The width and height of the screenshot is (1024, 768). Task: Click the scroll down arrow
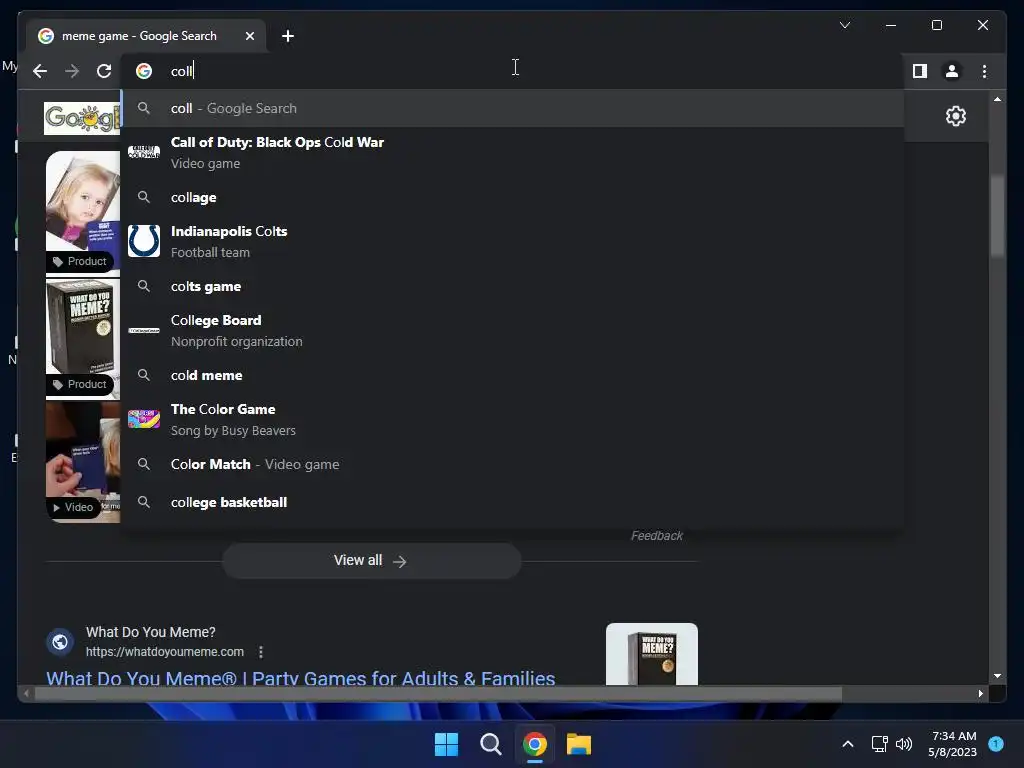coord(997,676)
